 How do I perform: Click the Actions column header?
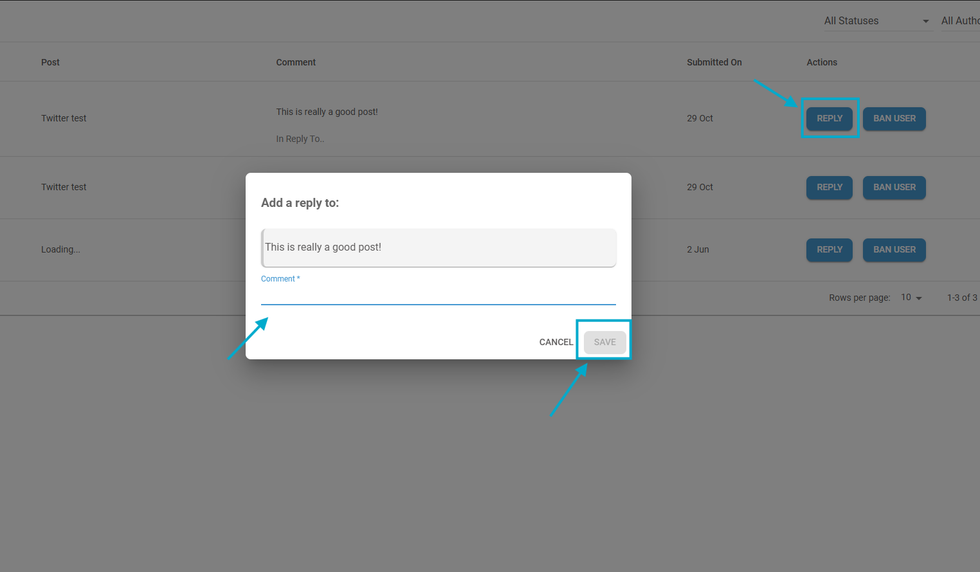coord(822,63)
